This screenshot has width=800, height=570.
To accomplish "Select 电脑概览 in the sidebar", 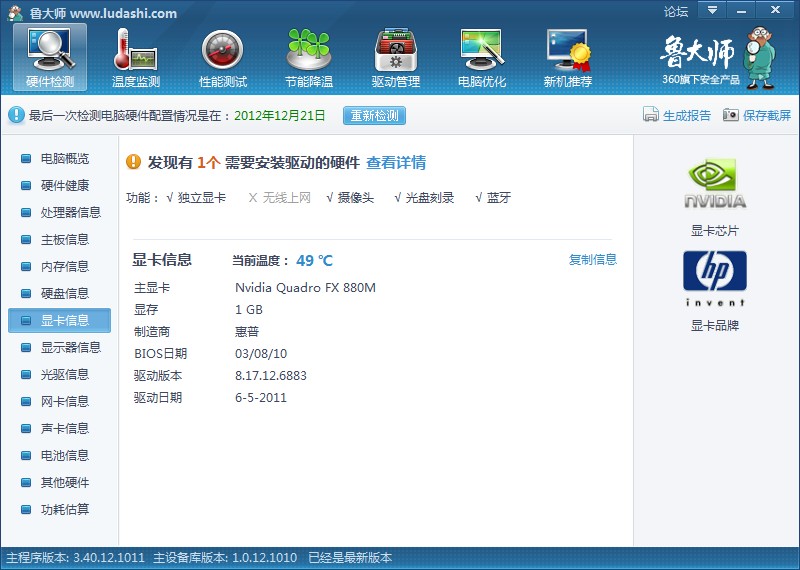I will tap(64, 158).
